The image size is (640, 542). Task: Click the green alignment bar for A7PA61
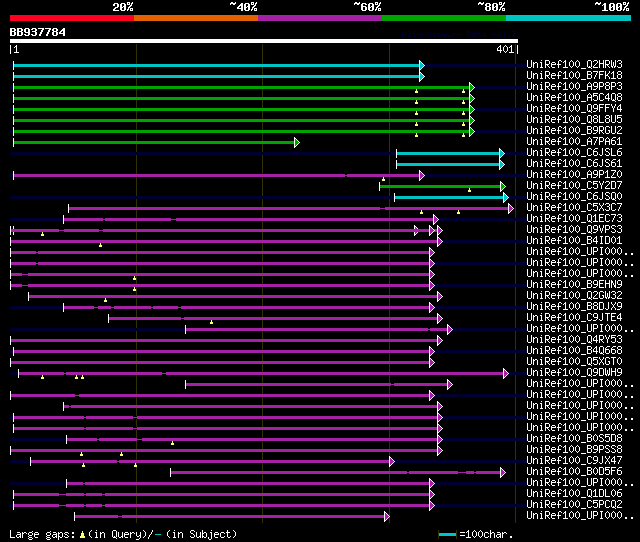click(x=154, y=142)
